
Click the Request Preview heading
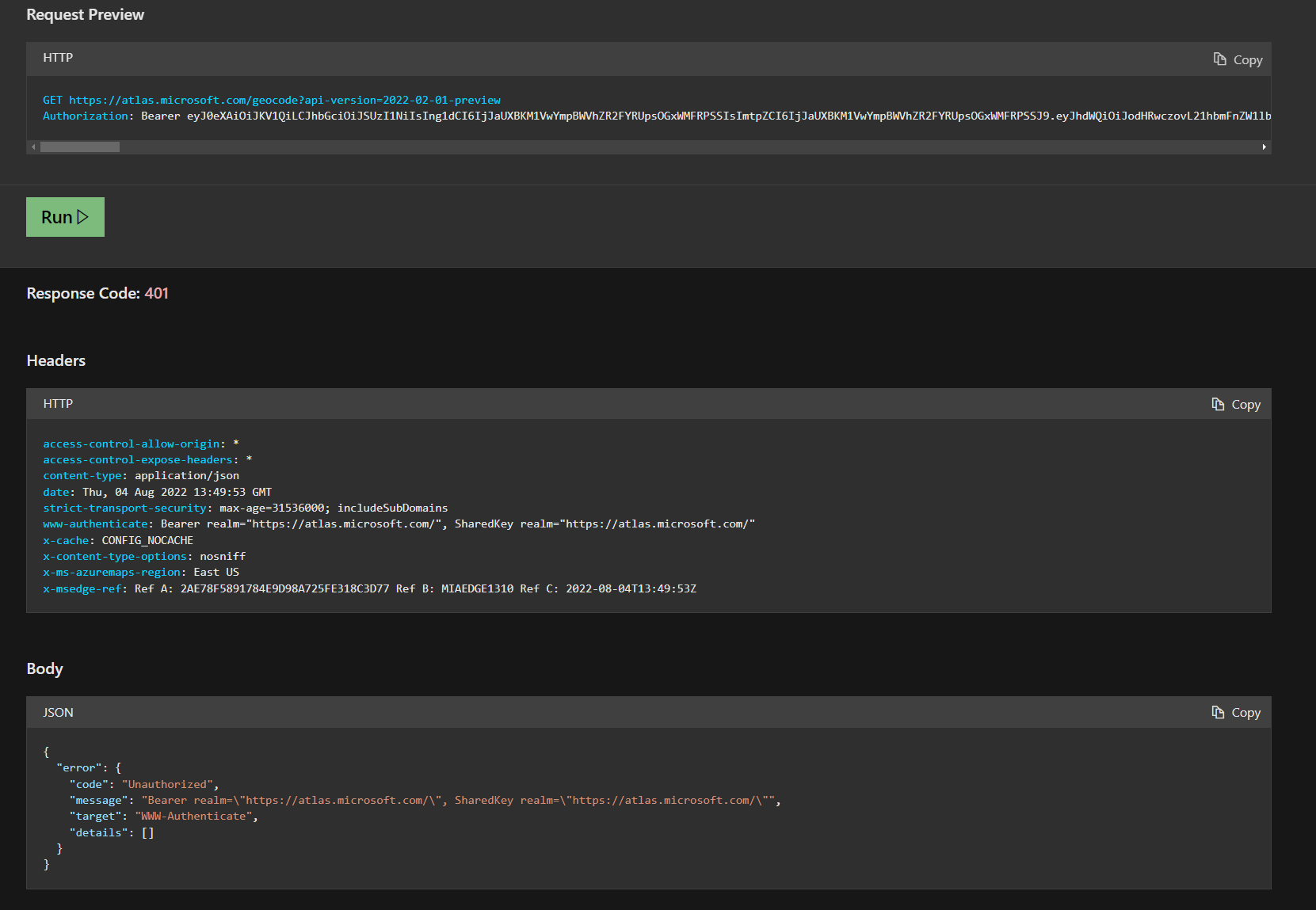pos(86,14)
